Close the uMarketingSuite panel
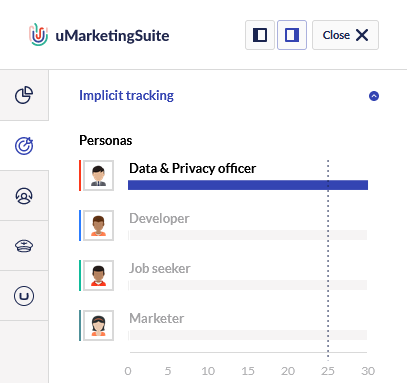This screenshot has width=407, height=383. [345, 35]
